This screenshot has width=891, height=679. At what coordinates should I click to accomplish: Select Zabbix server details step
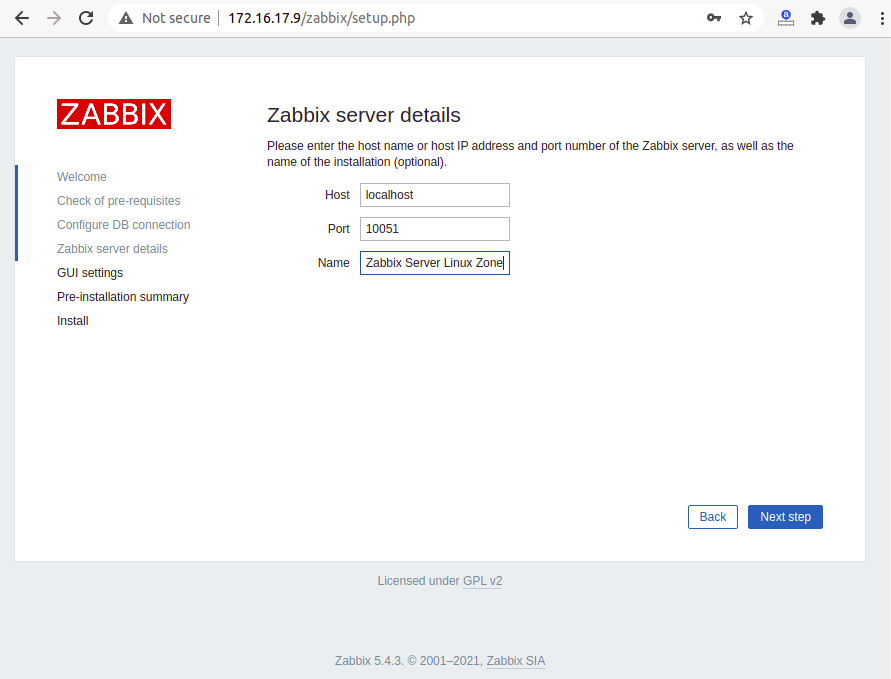coord(113,249)
